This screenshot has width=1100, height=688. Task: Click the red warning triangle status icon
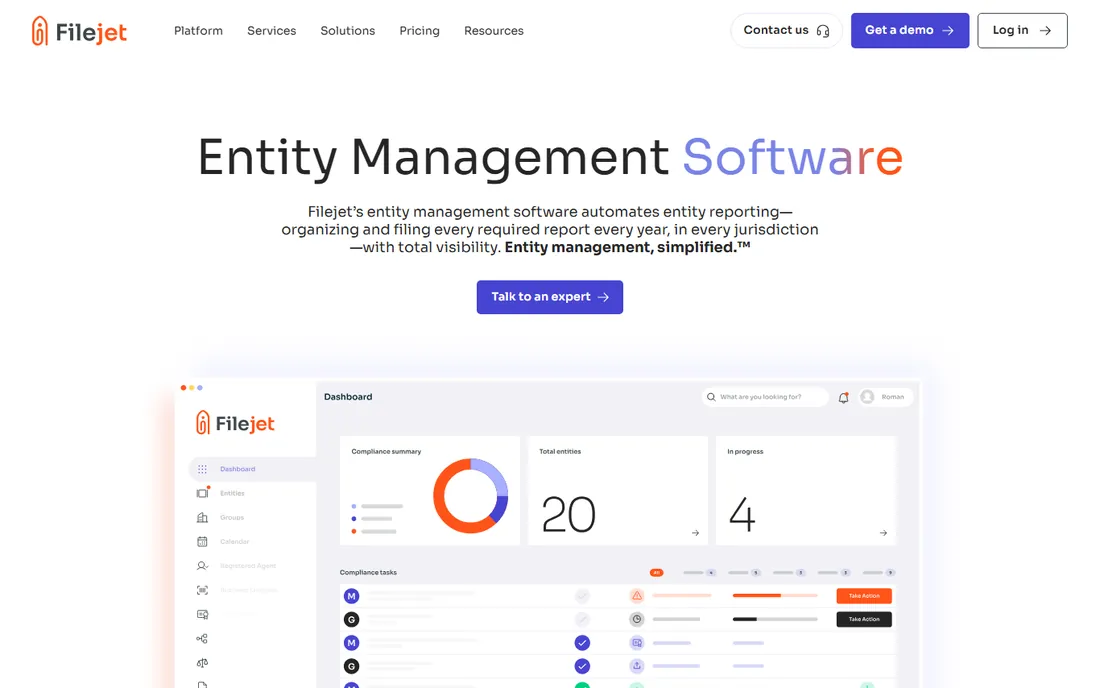point(636,596)
